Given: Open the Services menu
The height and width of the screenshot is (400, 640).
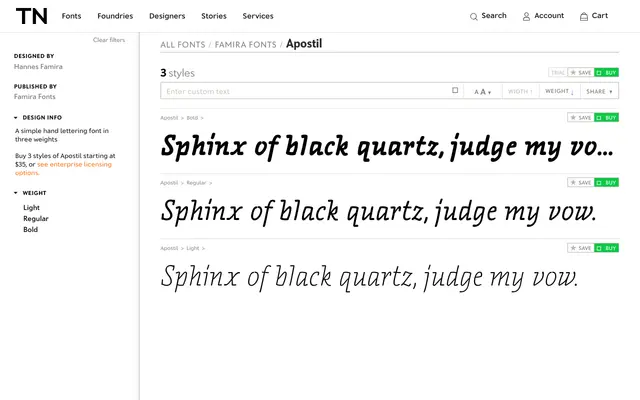Looking at the screenshot, I should pyautogui.click(x=258, y=16).
